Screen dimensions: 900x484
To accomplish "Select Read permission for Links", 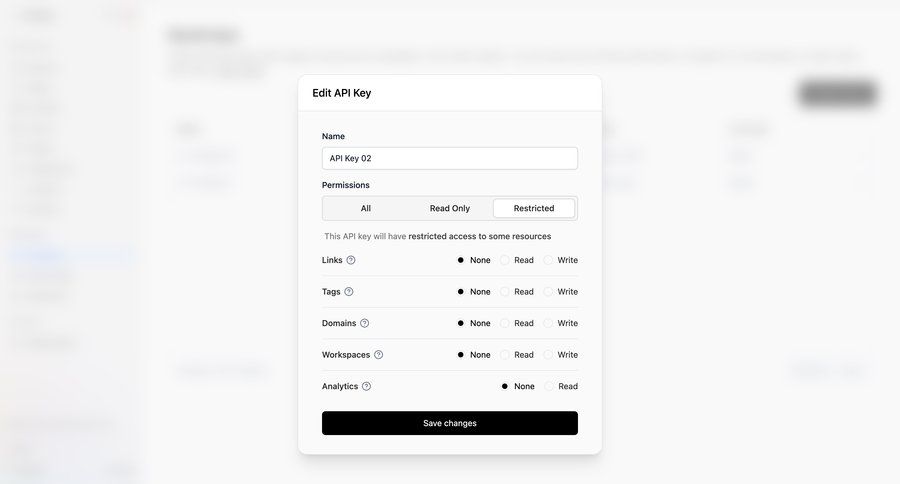I will click(x=505, y=260).
